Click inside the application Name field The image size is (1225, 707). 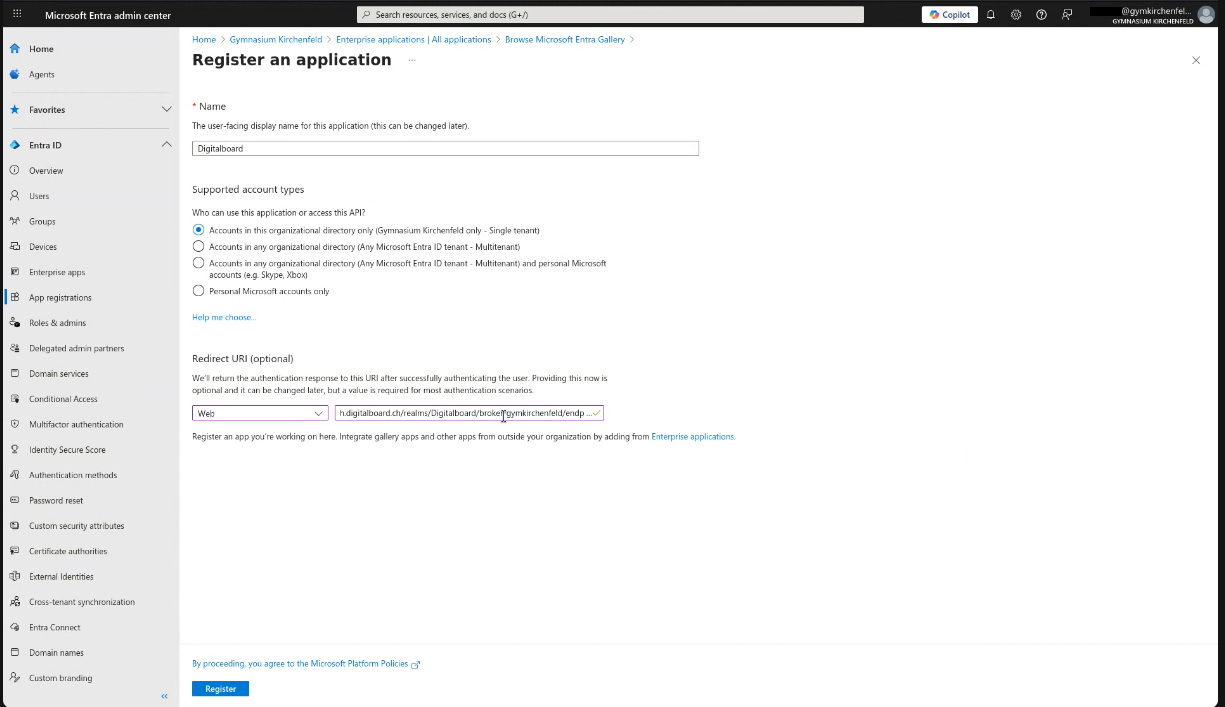[445, 148]
